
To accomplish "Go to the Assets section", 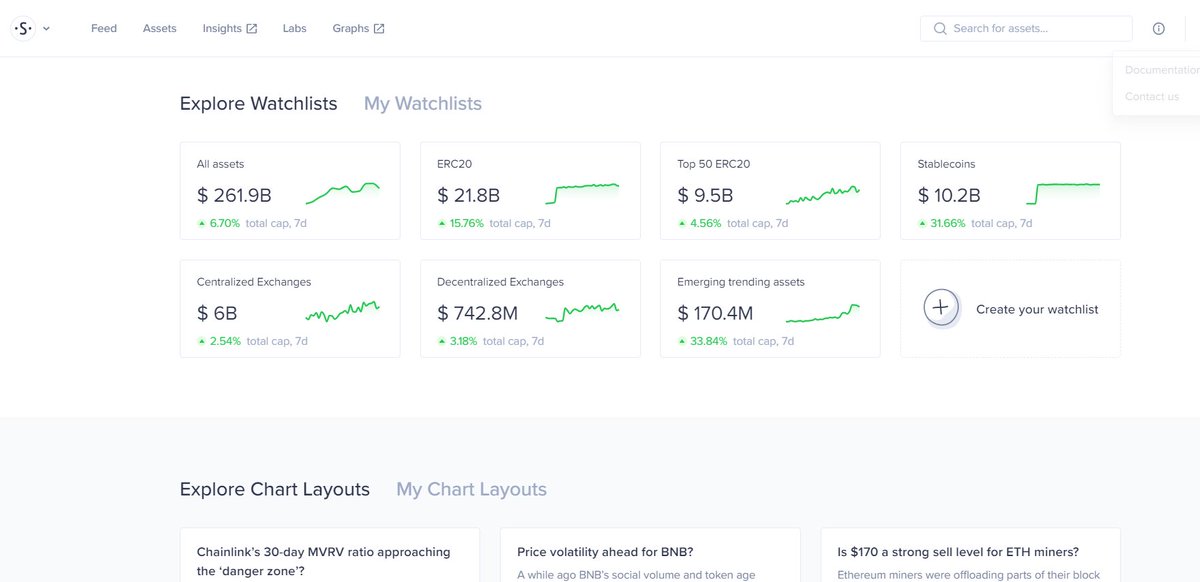I will (160, 29).
